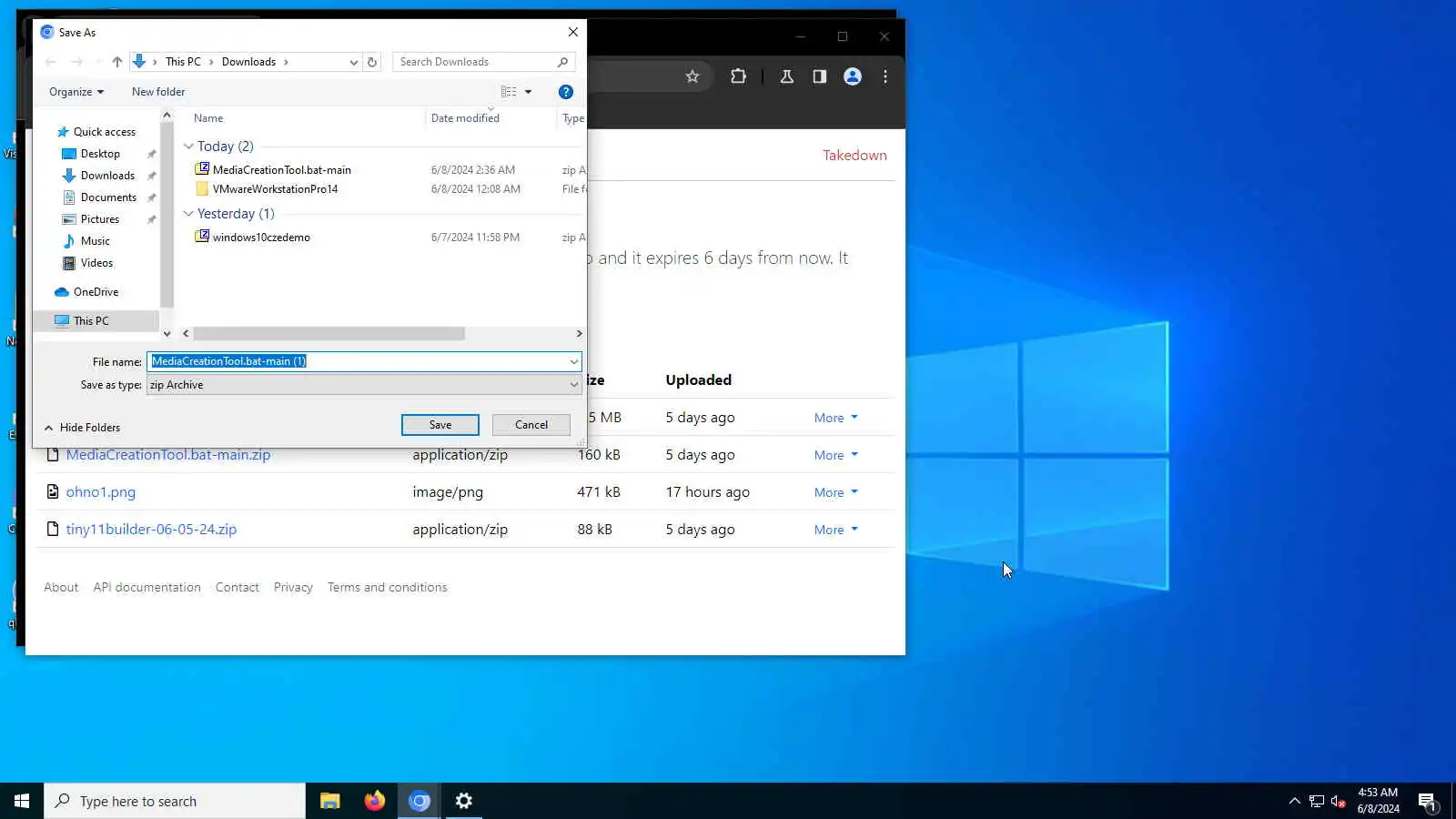Open Chrome extensions puzzle icon

pos(738,76)
